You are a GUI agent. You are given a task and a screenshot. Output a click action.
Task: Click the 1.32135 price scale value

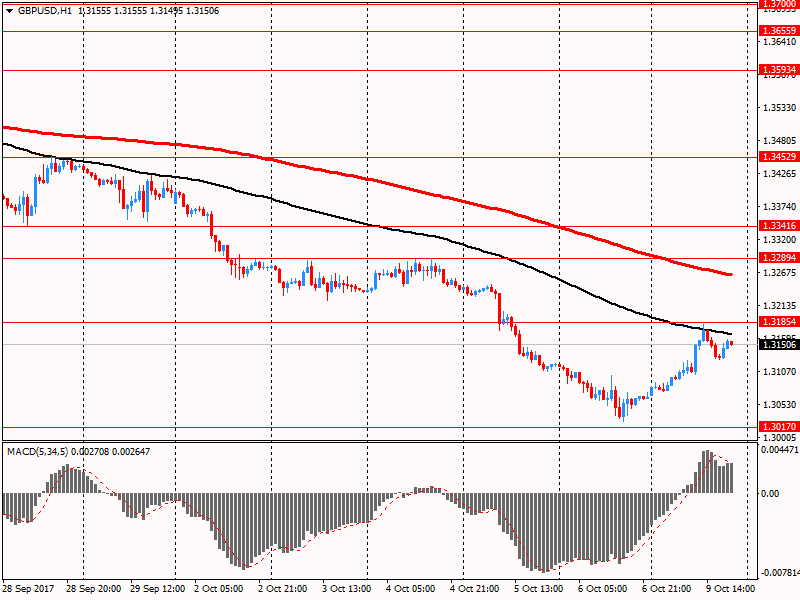780,306
